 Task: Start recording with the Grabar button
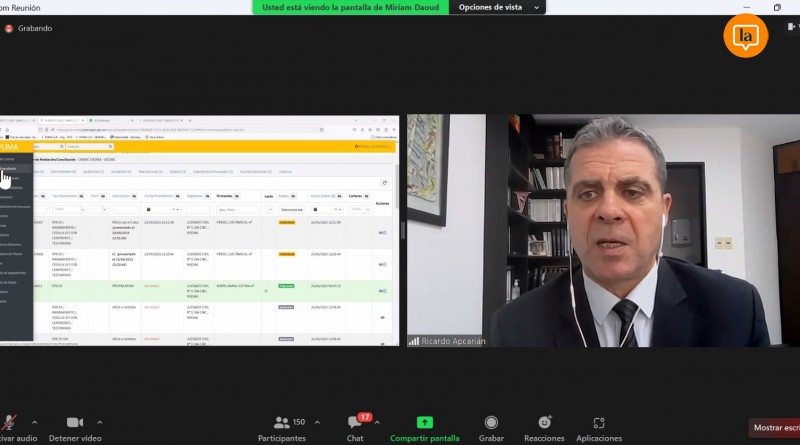(491, 423)
